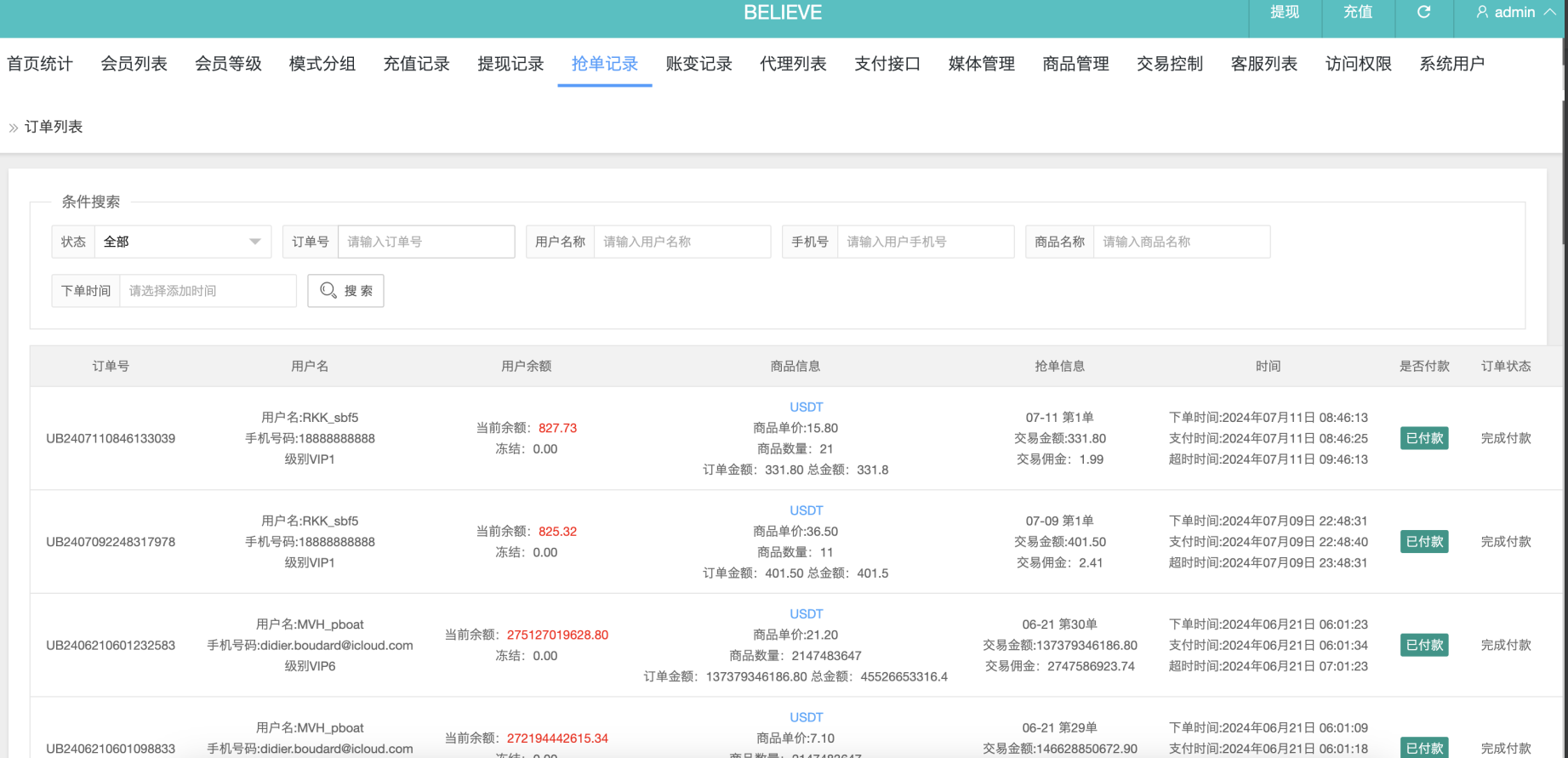Open the 下单时间 date picker field
The image size is (1568, 758).
[208, 291]
